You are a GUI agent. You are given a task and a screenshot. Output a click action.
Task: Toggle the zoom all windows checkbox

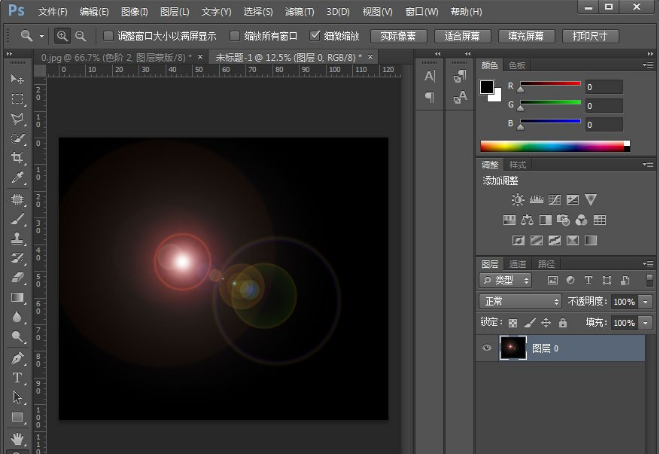(x=235, y=35)
